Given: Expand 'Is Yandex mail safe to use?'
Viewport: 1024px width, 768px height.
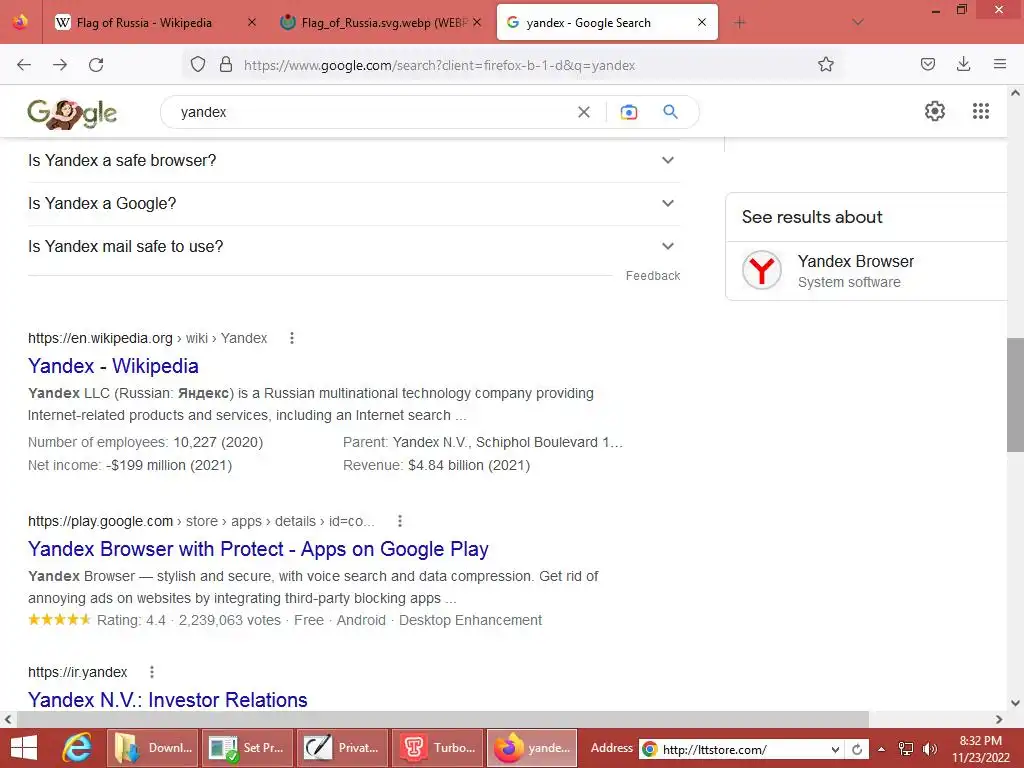Looking at the screenshot, I should [x=353, y=247].
